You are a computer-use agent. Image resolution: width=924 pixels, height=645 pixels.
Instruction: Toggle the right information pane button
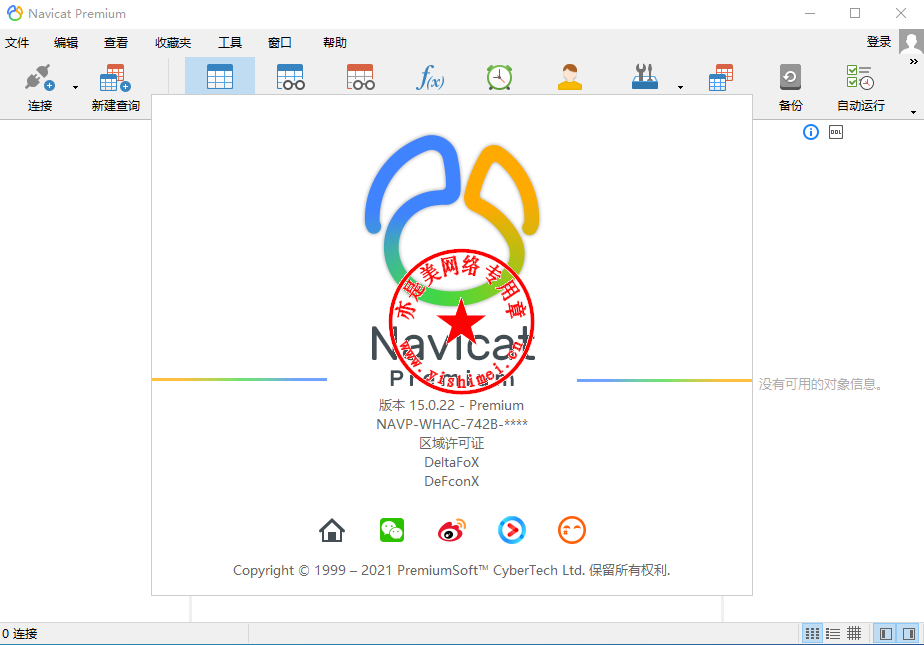(909, 634)
